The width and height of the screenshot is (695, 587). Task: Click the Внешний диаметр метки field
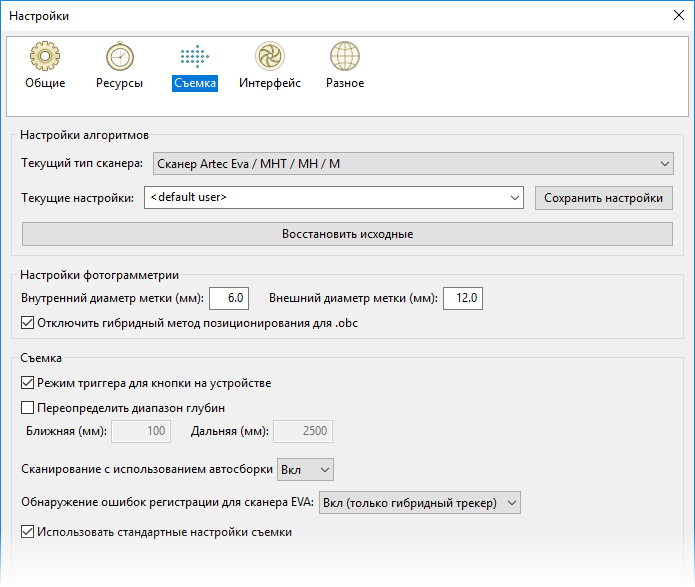click(x=463, y=298)
